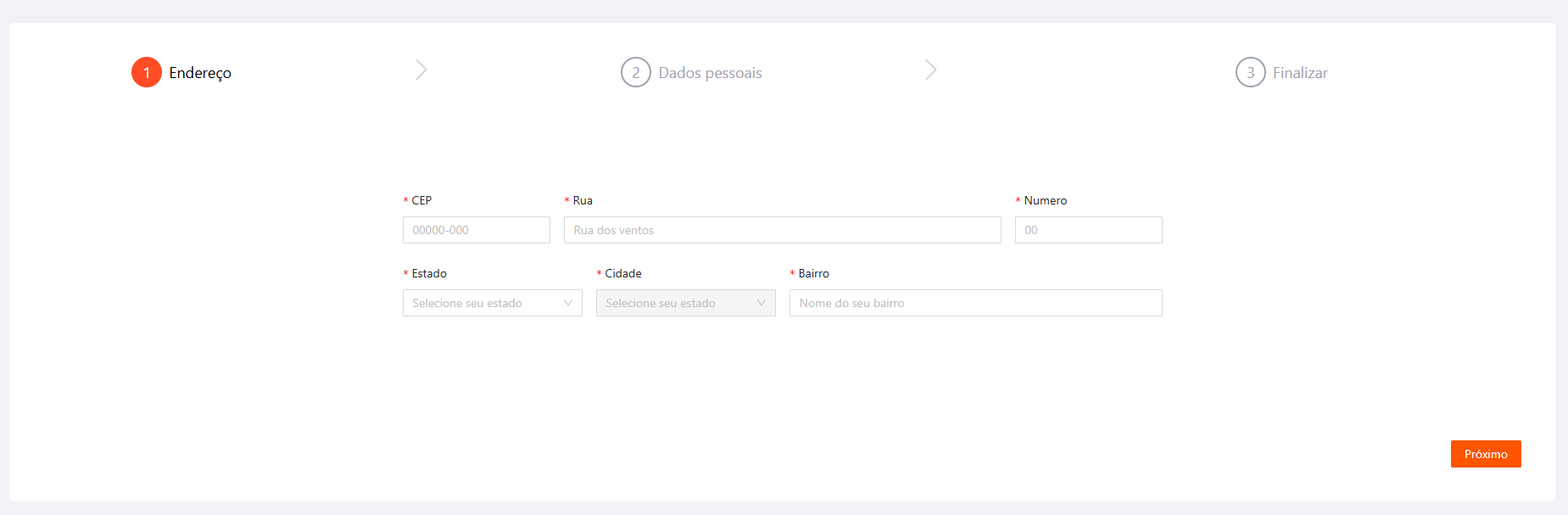Click the step 2 number circle

tap(635, 72)
